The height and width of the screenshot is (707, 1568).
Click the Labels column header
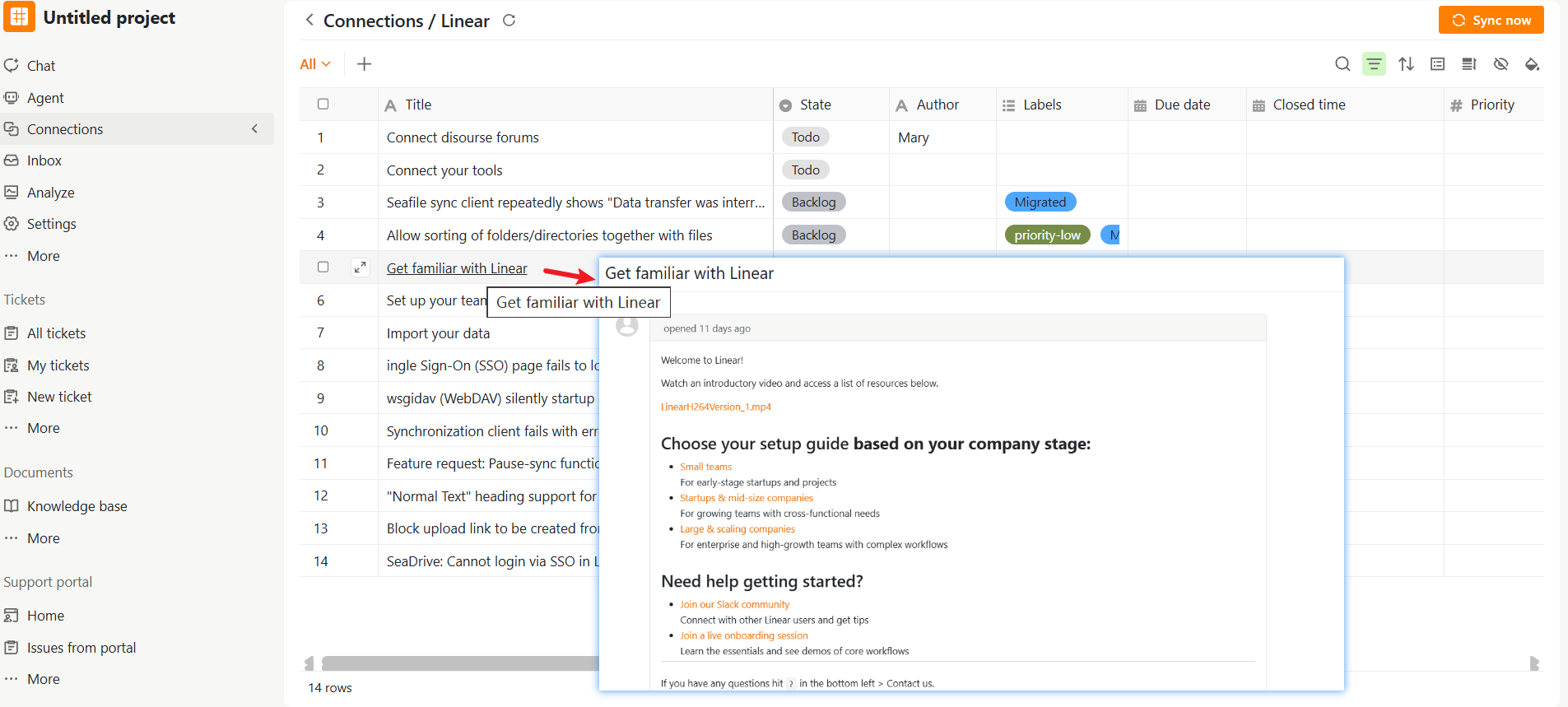[x=1062, y=105]
